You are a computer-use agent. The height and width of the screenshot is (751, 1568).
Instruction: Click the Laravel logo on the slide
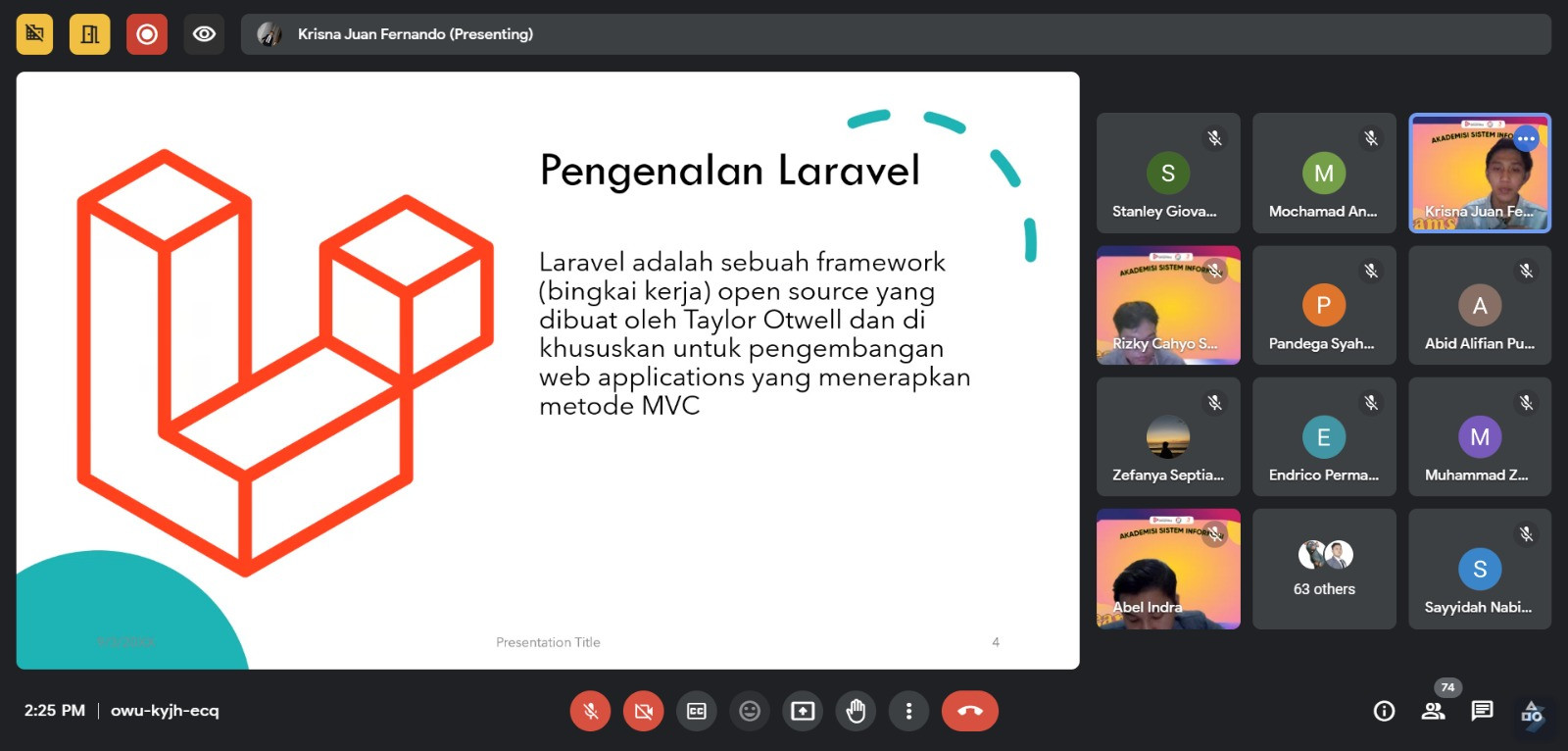tap(285, 363)
